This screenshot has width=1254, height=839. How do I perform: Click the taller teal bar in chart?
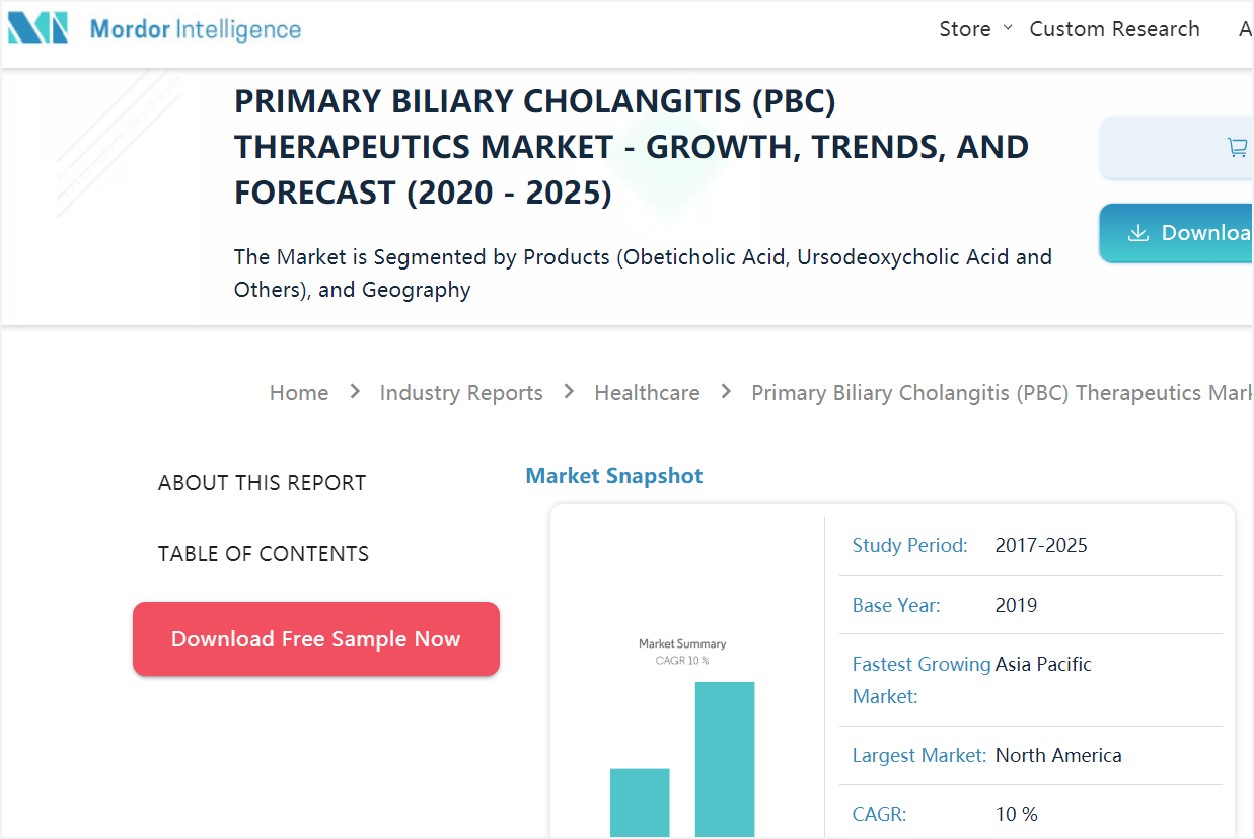725,760
